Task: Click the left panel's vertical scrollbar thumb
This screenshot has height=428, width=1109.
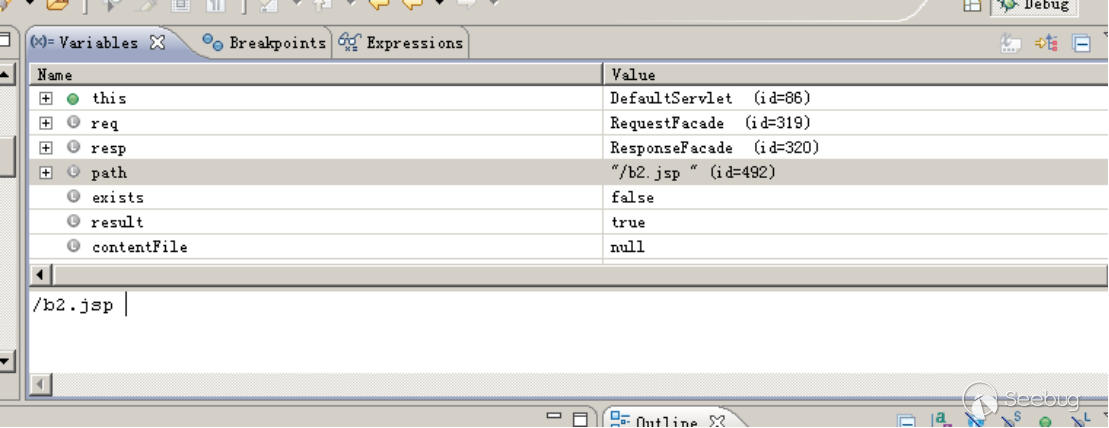Action: coord(6,156)
